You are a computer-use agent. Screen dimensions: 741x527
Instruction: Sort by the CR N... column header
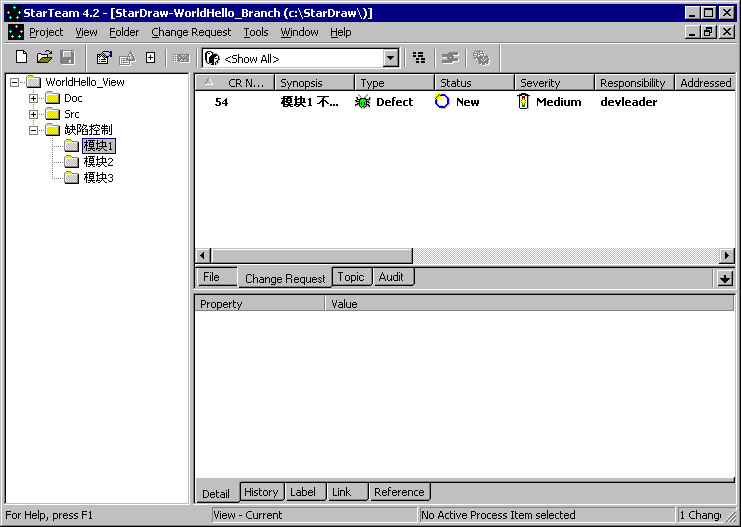(x=235, y=83)
